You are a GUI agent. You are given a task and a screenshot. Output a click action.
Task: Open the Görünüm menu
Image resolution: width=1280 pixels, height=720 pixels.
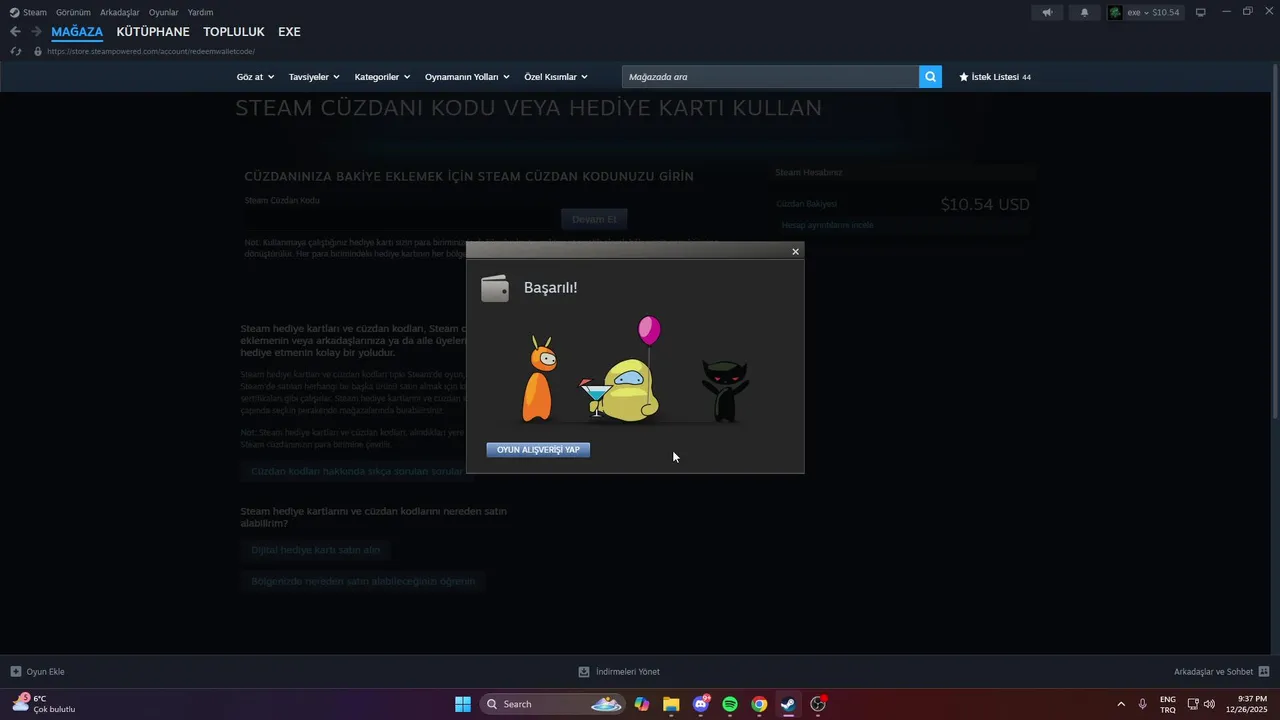[x=73, y=12]
